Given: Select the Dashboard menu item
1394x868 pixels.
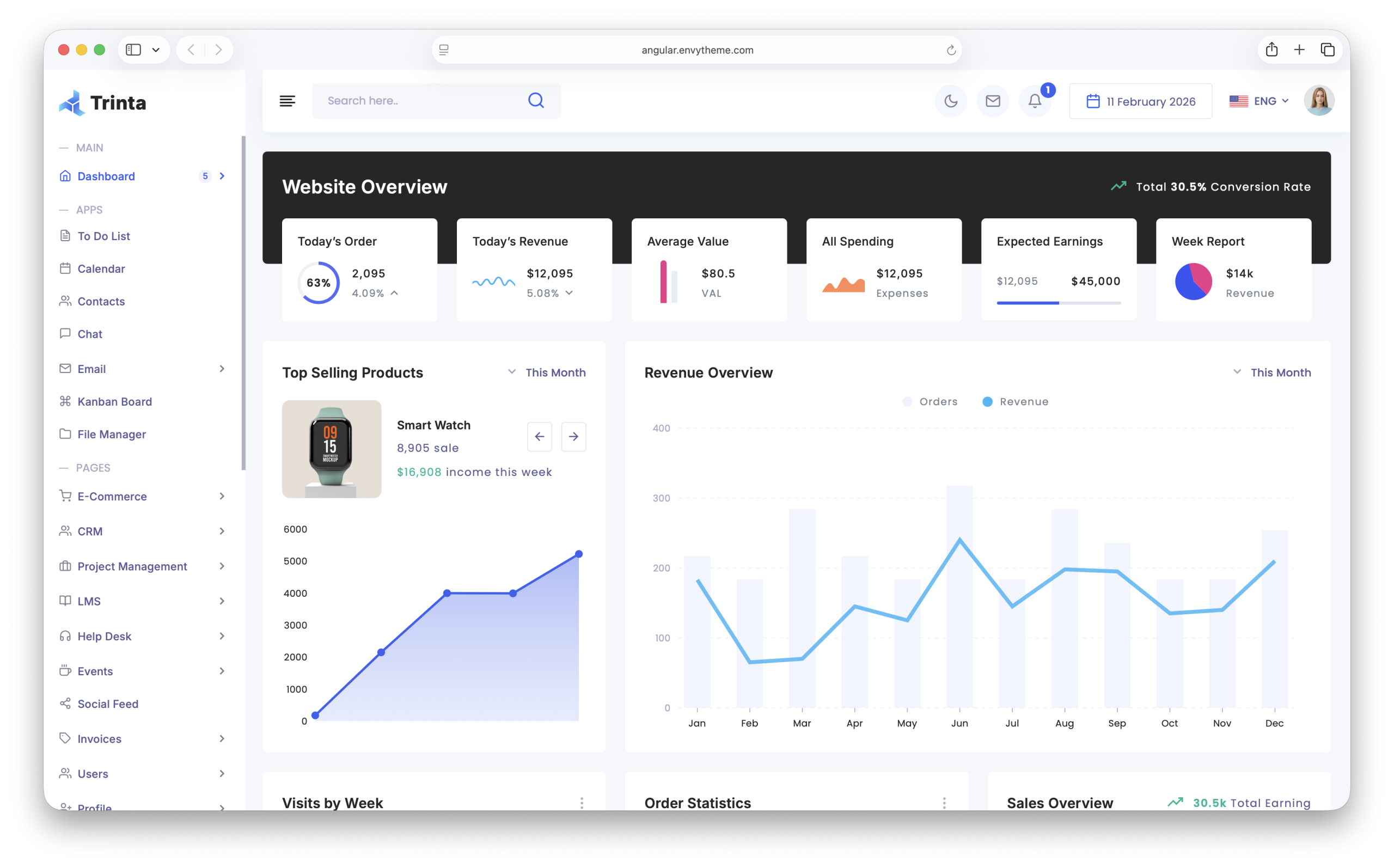Looking at the screenshot, I should (x=106, y=176).
